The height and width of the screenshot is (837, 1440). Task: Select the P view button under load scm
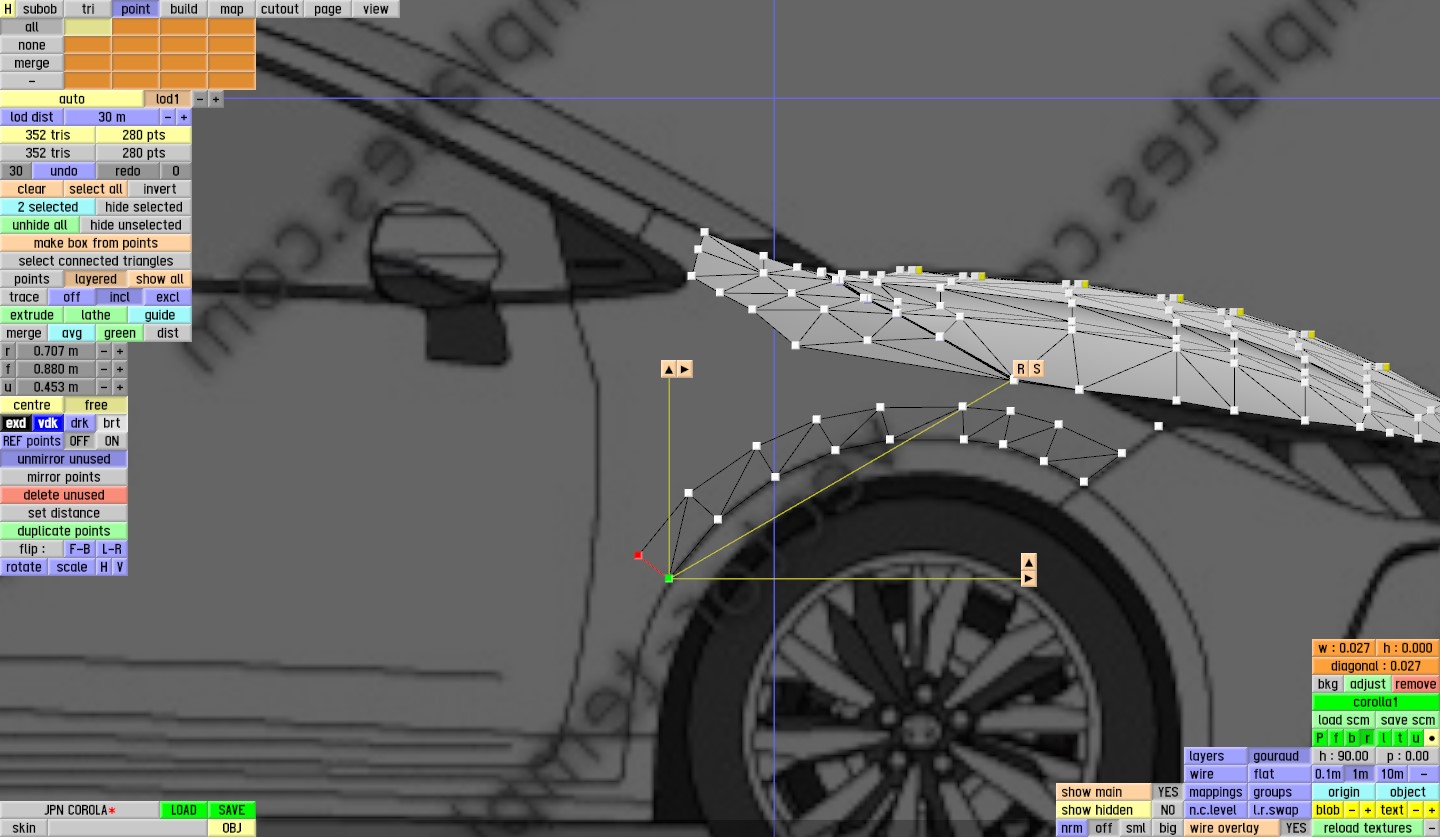point(1320,738)
